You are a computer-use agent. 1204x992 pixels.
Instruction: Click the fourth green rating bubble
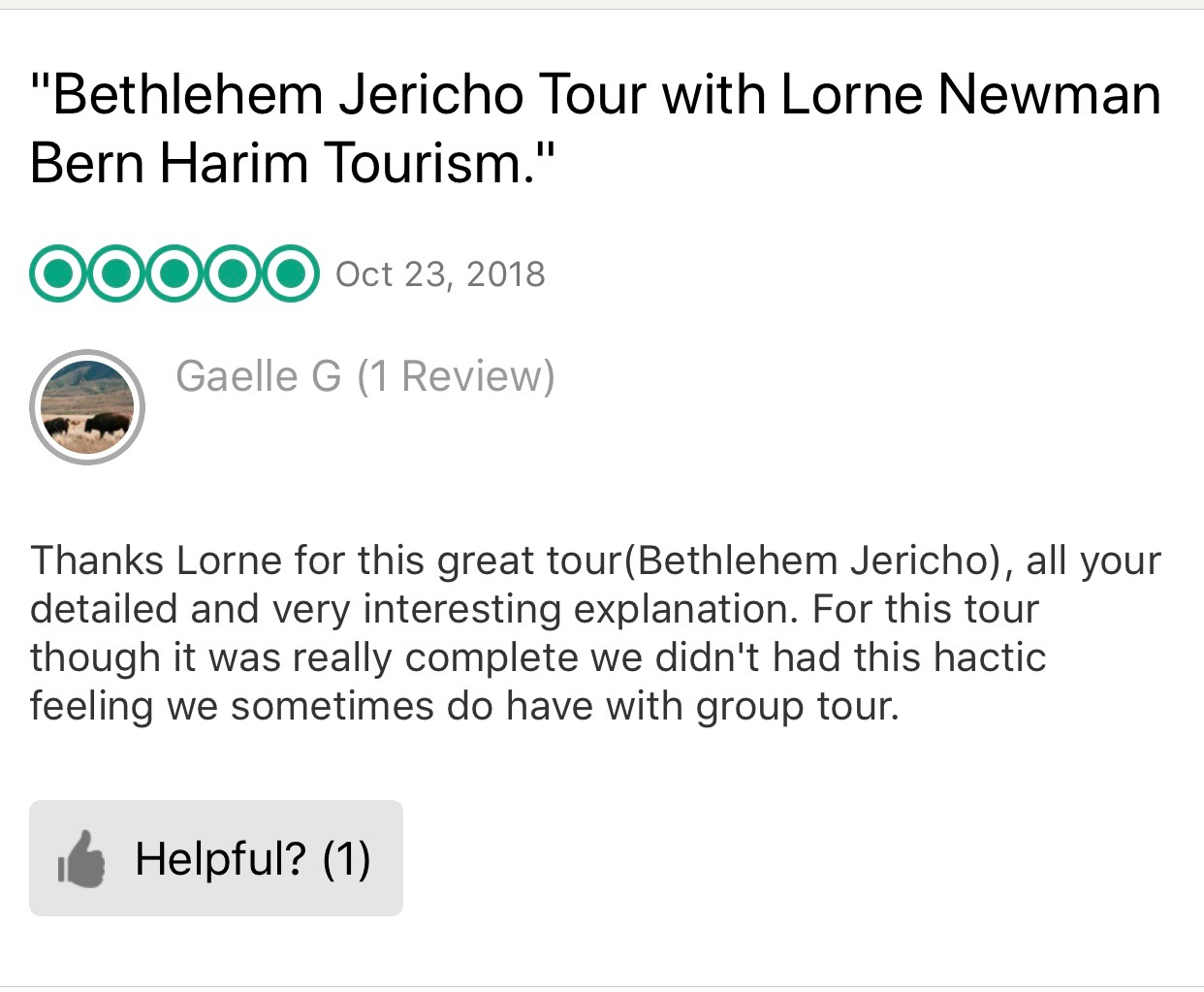[x=232, y=274]
